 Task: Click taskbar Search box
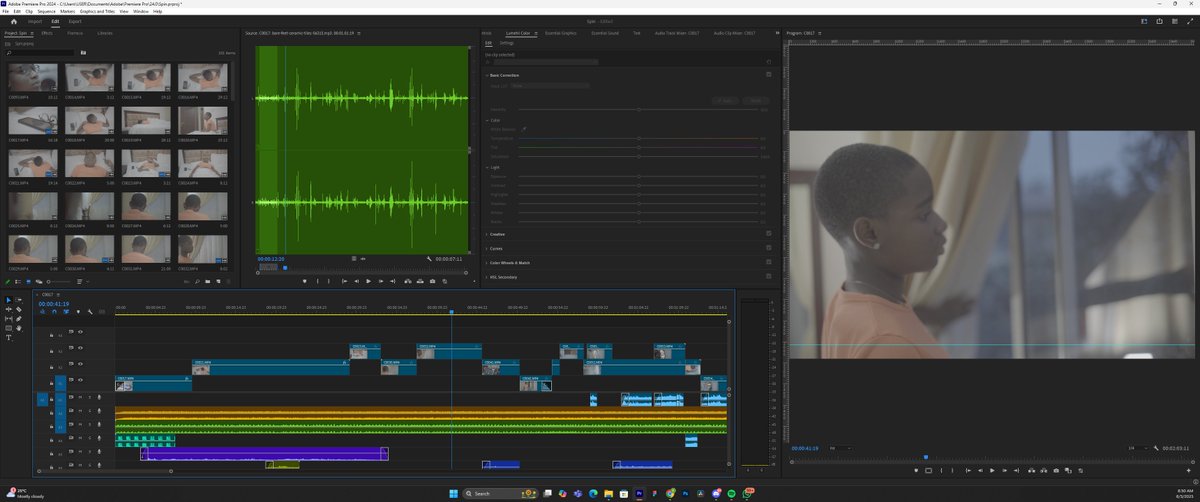tap(501, 493)
